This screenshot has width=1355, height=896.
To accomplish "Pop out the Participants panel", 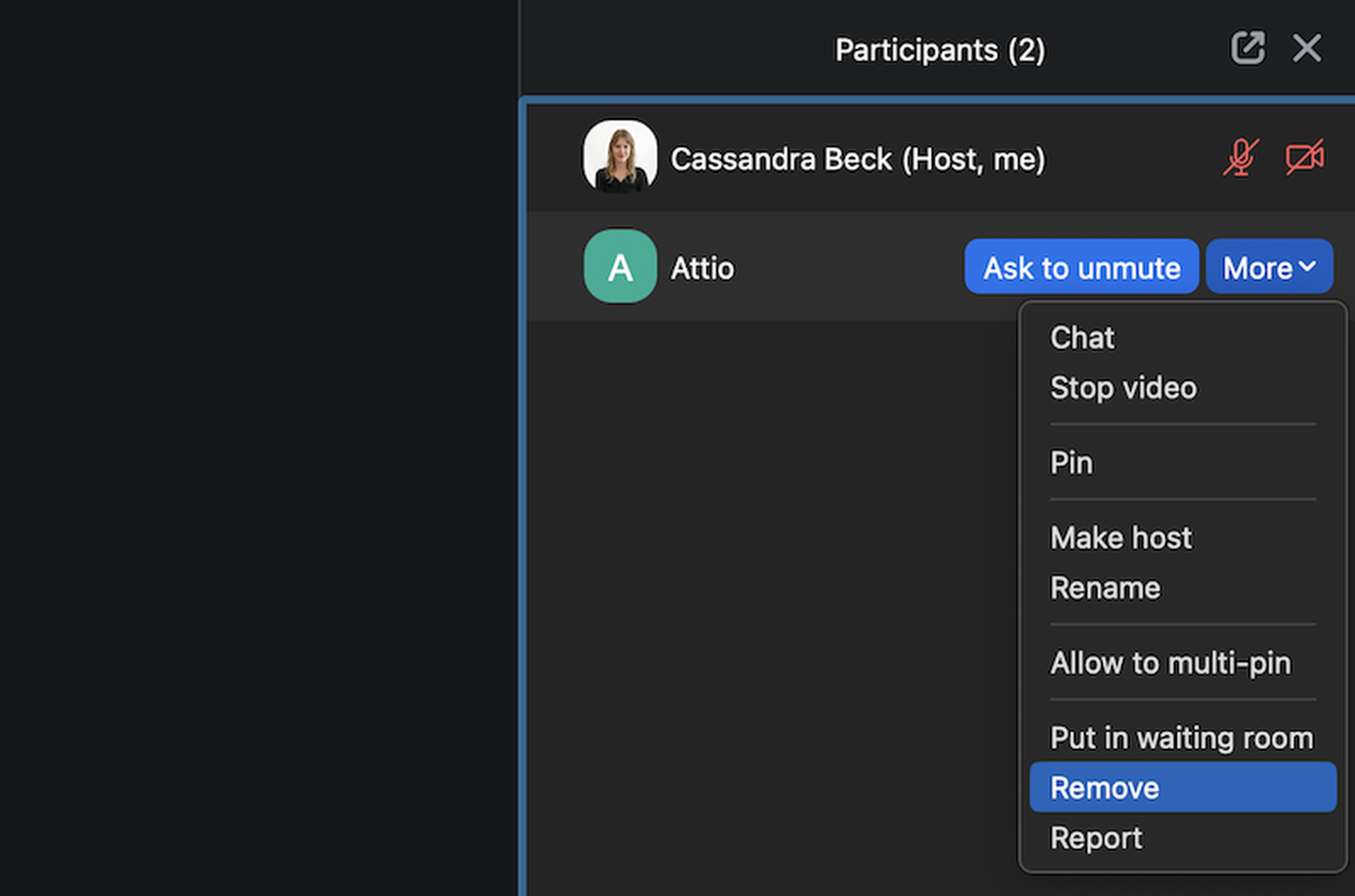I will [x=1248, y=48].
